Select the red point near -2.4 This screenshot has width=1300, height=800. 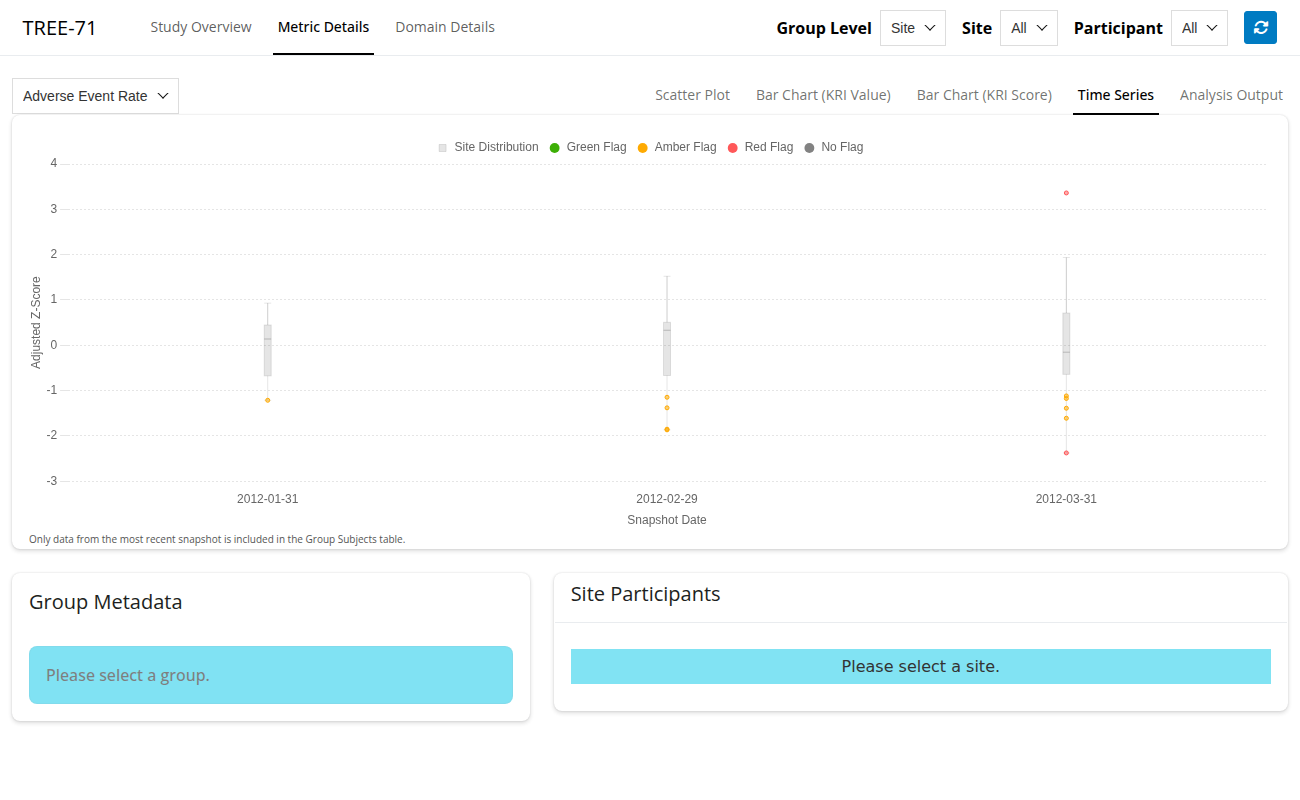pyautogui.click(x=1066, y=453)
